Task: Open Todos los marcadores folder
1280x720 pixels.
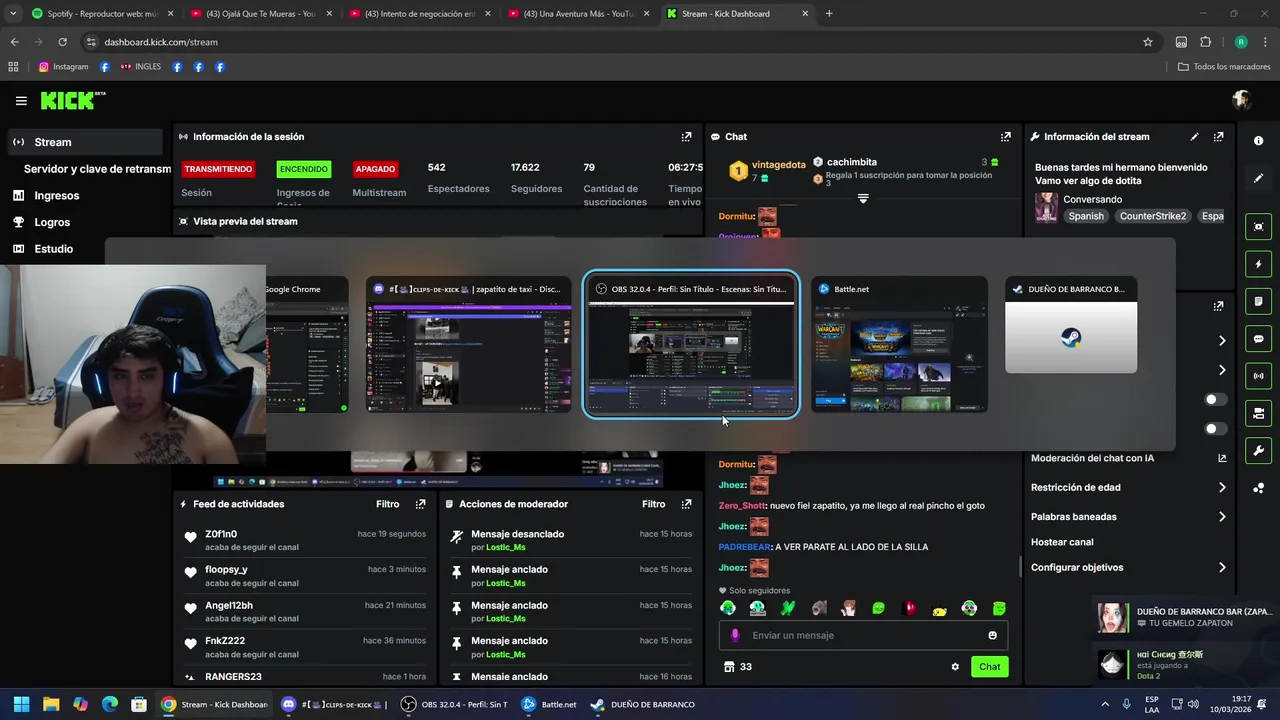Action: [x=1224, y=67]
